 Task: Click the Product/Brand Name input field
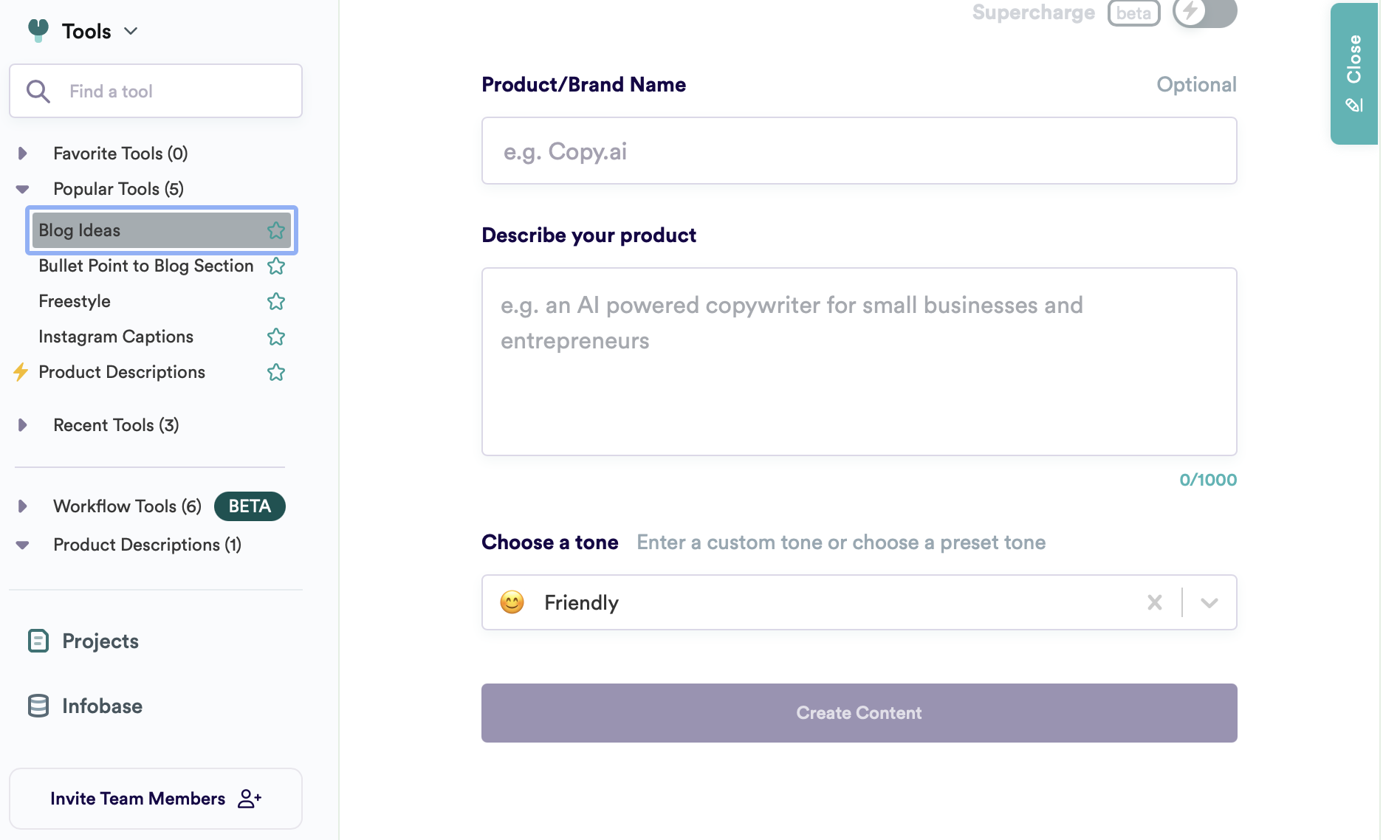[859, 151]
